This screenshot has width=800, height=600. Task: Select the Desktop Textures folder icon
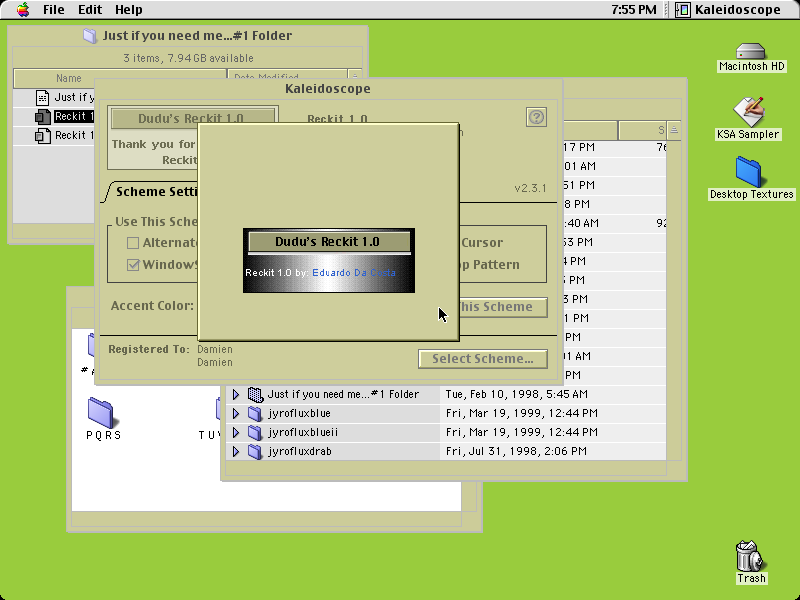point(751,179)
